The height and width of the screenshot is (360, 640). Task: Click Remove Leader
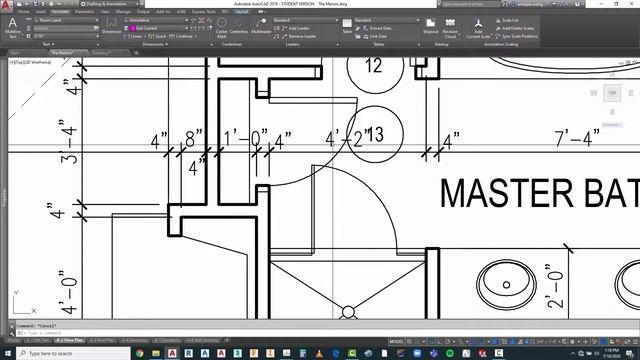(x=299, y=36)
